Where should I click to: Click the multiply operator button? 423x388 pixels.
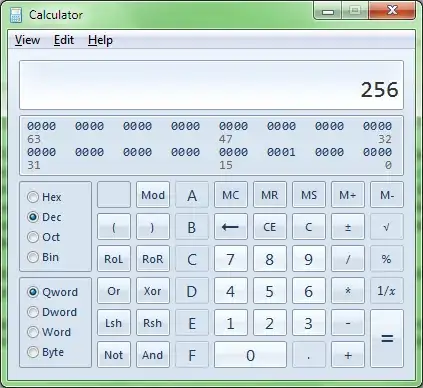(348, 291)
